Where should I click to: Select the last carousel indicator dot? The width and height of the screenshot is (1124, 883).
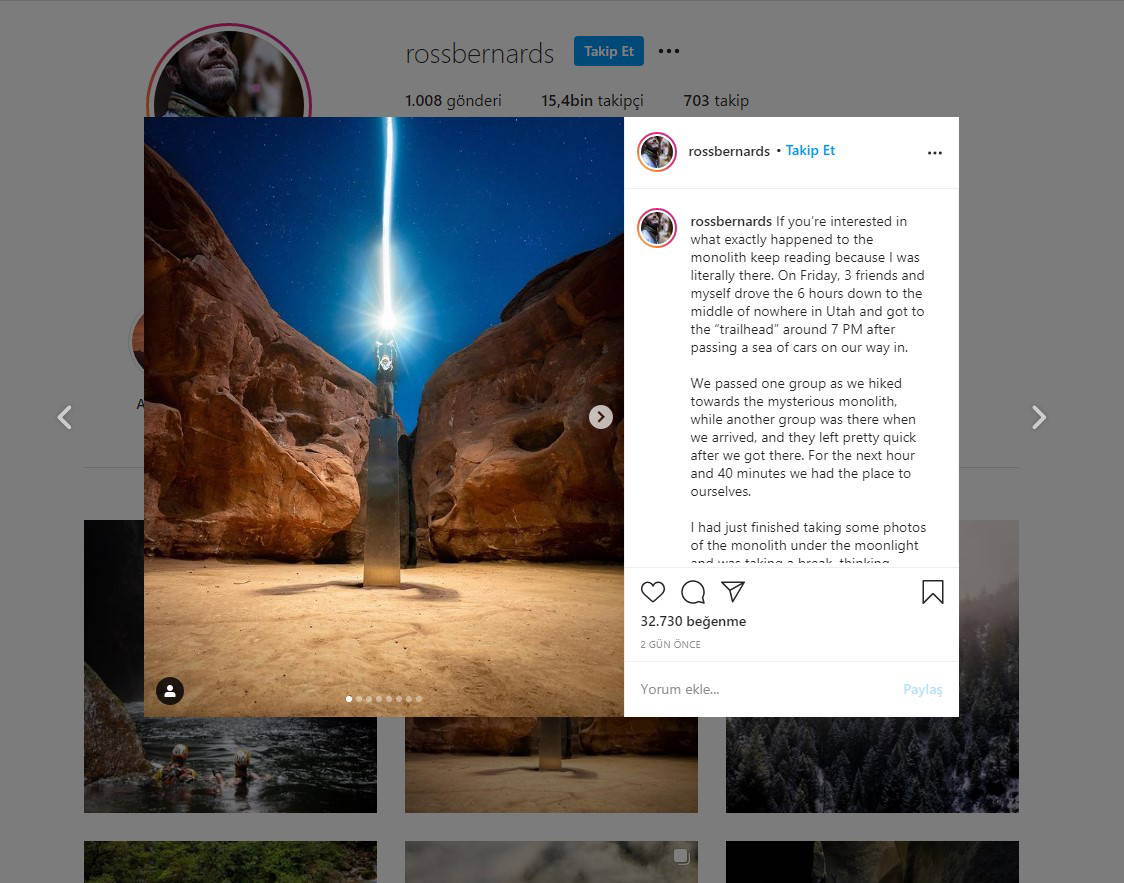(x=419, y=699)
